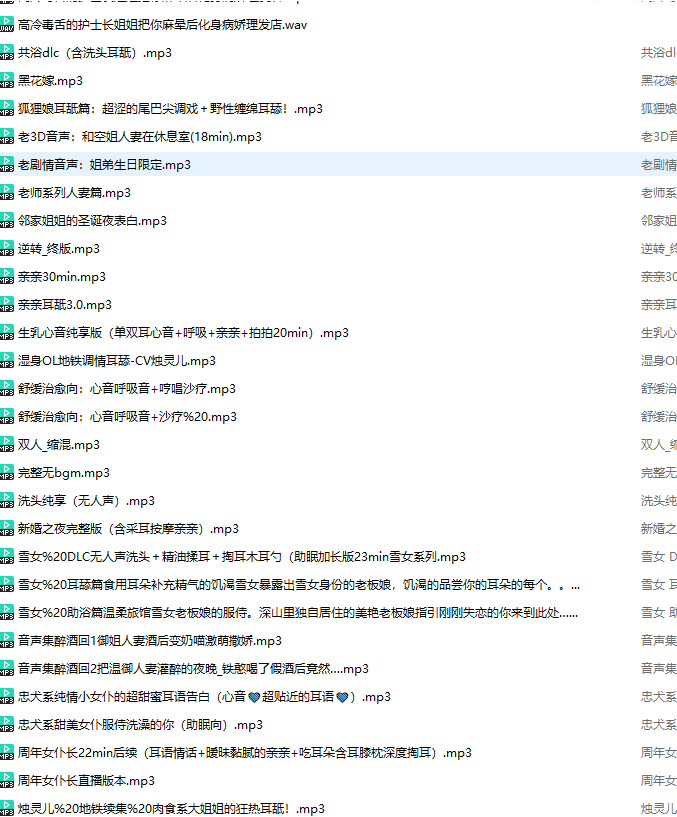Image resolution: width=677 pixels, height=817 pixels.
Task: Click the icon of 老剧情音声：姐弟生日限定.mp3
Action: [7, 165]
